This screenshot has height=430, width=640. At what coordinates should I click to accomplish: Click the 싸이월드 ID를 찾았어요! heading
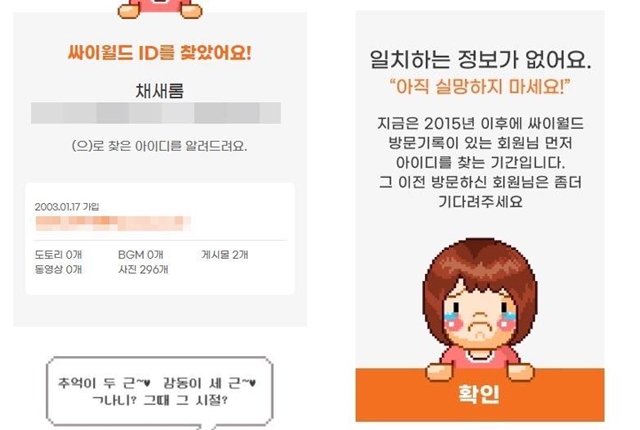pyautogui.click(x=159, y=53)
